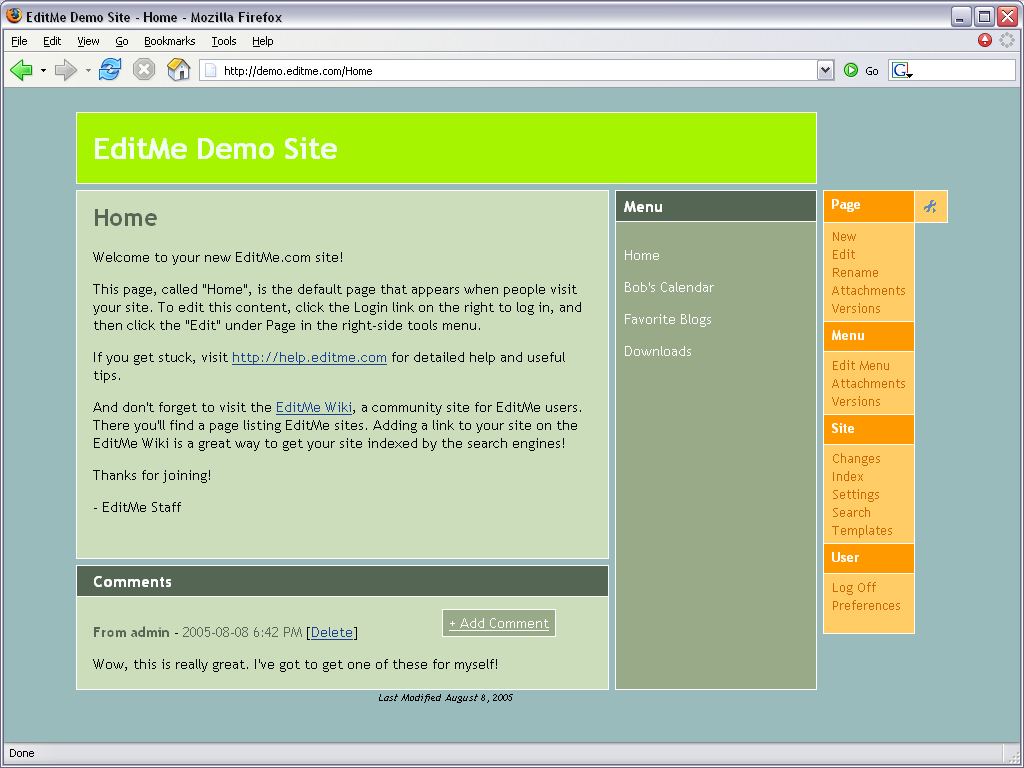Click the green Go button icon
Image resolution: width=1024 pixels, height=768 pixels.
pyautogui.click(x=850, y=70)
